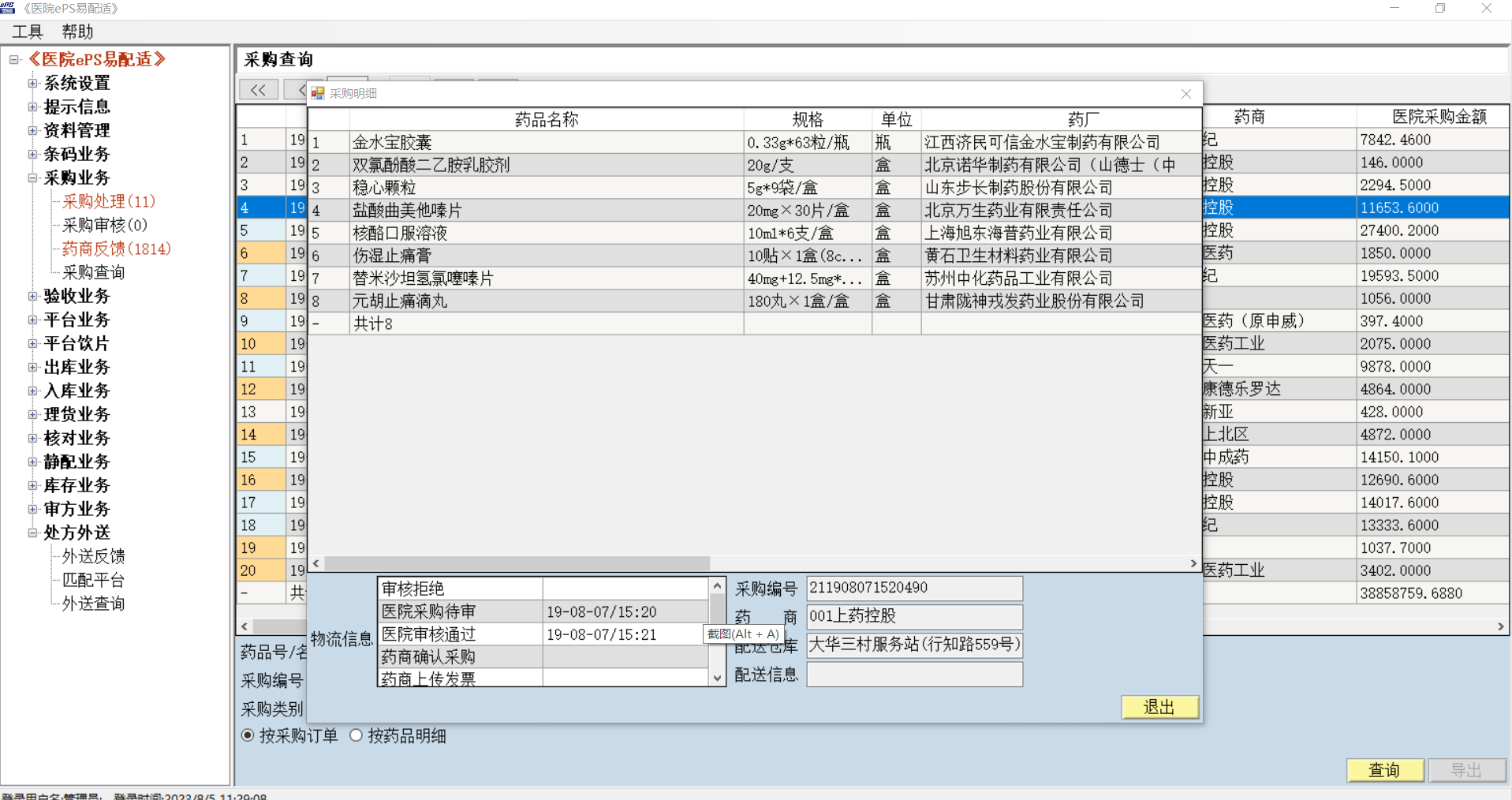The width and height of the screenshot is (1512, 800).
Task: Expand the 系统设置 tree node
Action: 32,83
